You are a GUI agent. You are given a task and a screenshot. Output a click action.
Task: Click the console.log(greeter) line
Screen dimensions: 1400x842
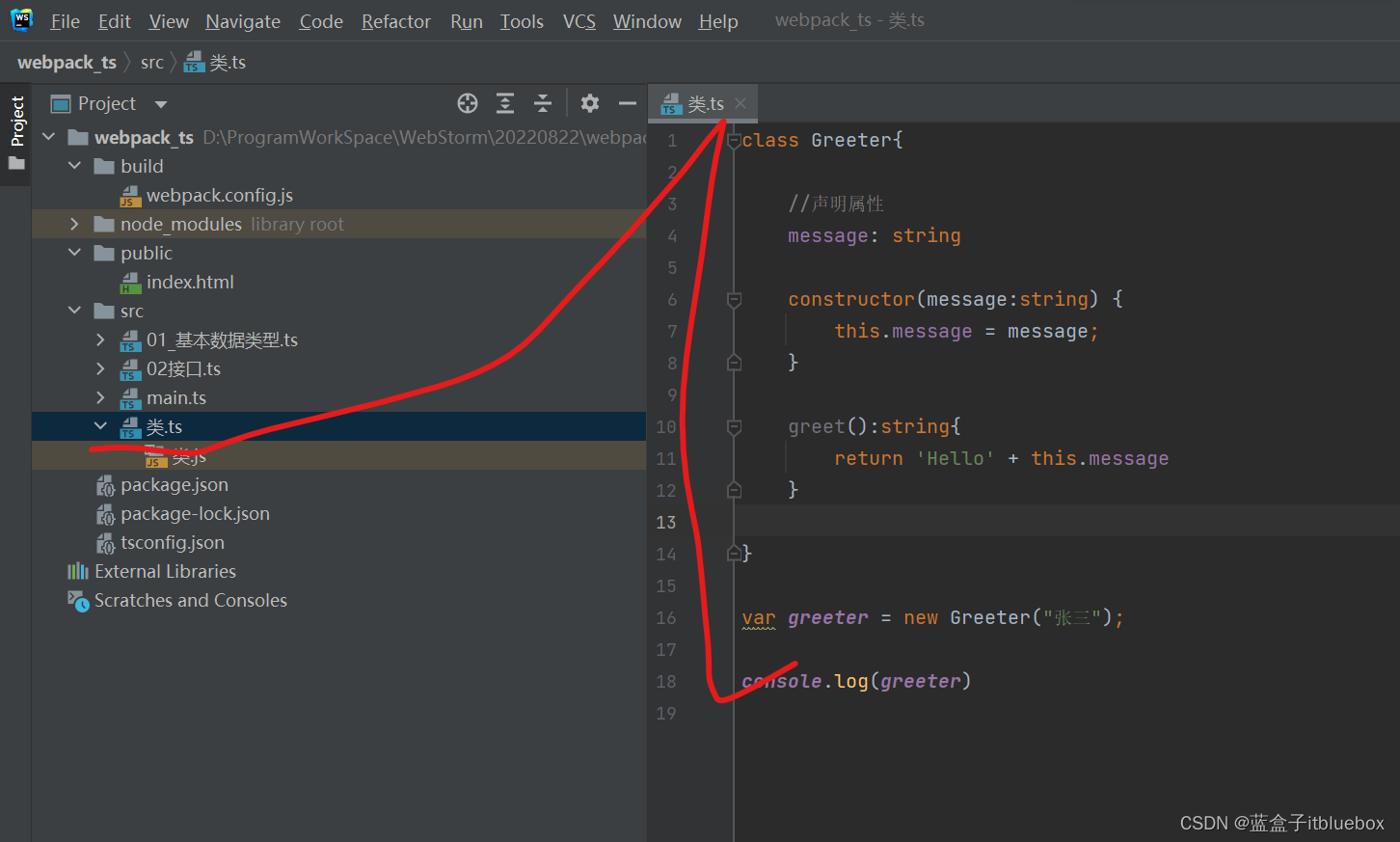856,681
